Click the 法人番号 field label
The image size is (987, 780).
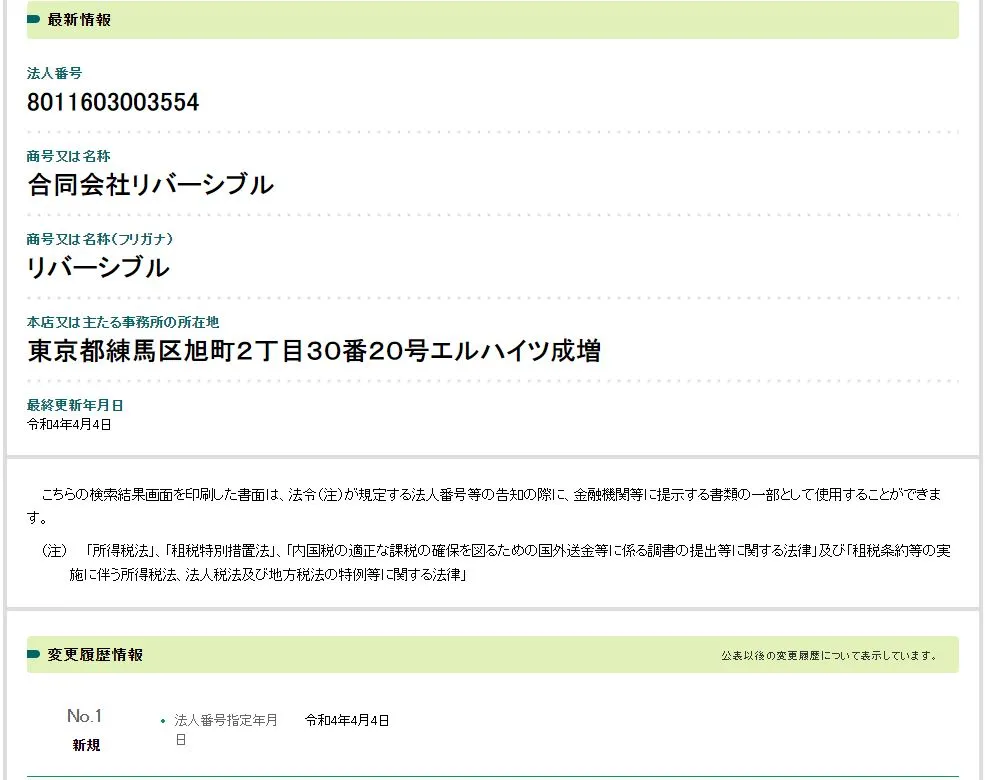[54, 73]
